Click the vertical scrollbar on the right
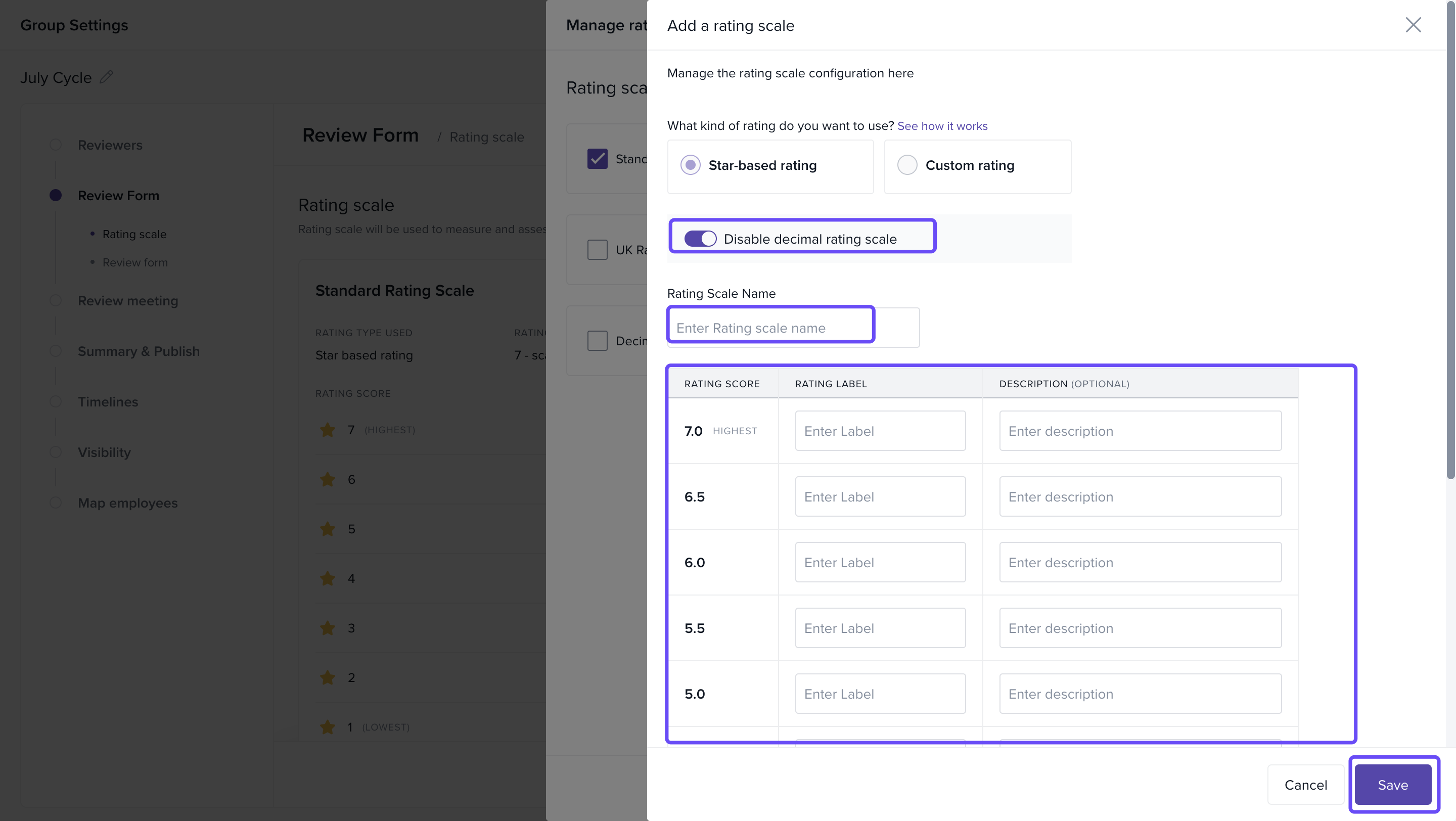1456x821 pixels. click(1450, 240)
